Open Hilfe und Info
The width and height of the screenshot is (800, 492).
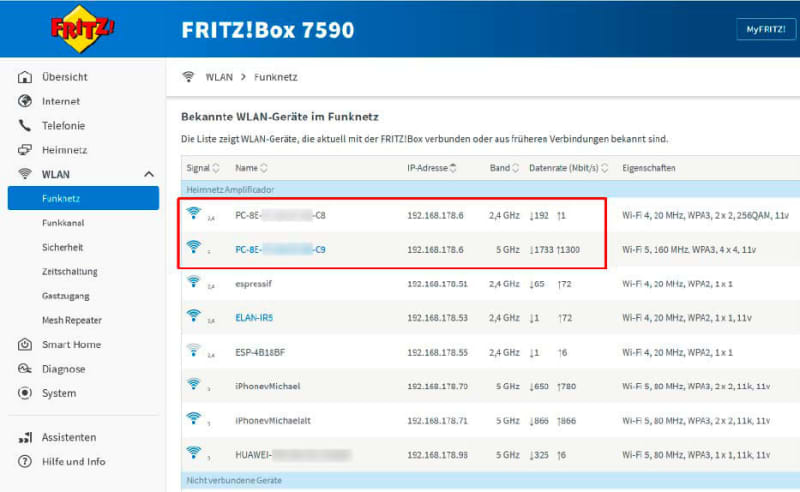(x=73, y=461)
